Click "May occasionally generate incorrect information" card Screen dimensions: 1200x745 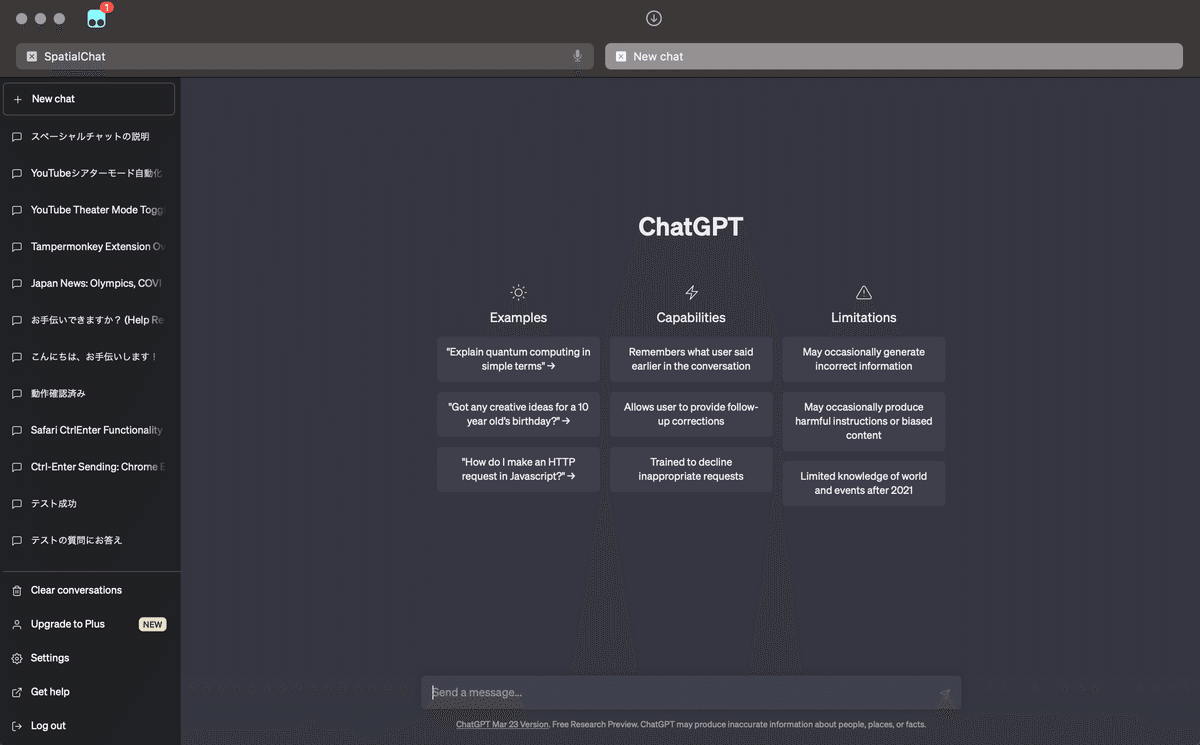tap(864, 359)
